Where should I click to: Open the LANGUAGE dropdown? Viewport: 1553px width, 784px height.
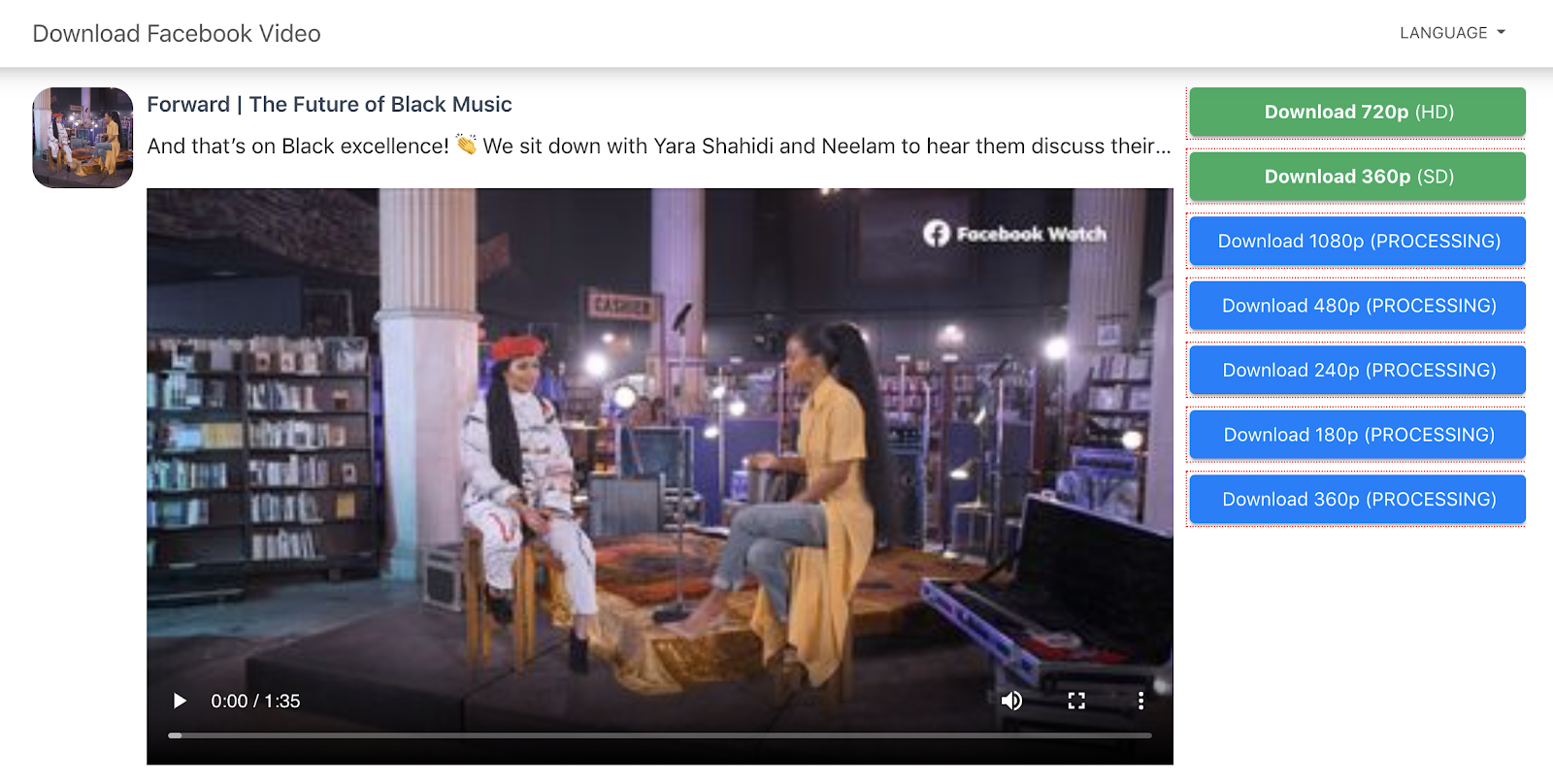[x=1452, y=33]
